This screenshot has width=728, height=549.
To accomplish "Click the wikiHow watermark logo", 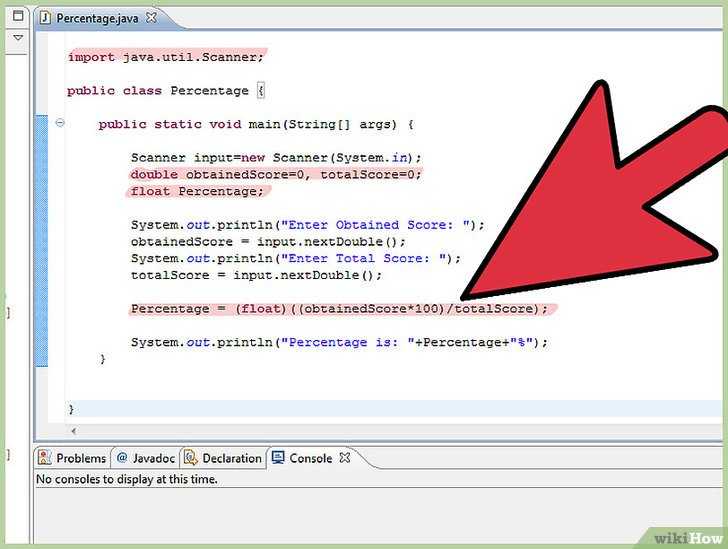I will point(689,538).
